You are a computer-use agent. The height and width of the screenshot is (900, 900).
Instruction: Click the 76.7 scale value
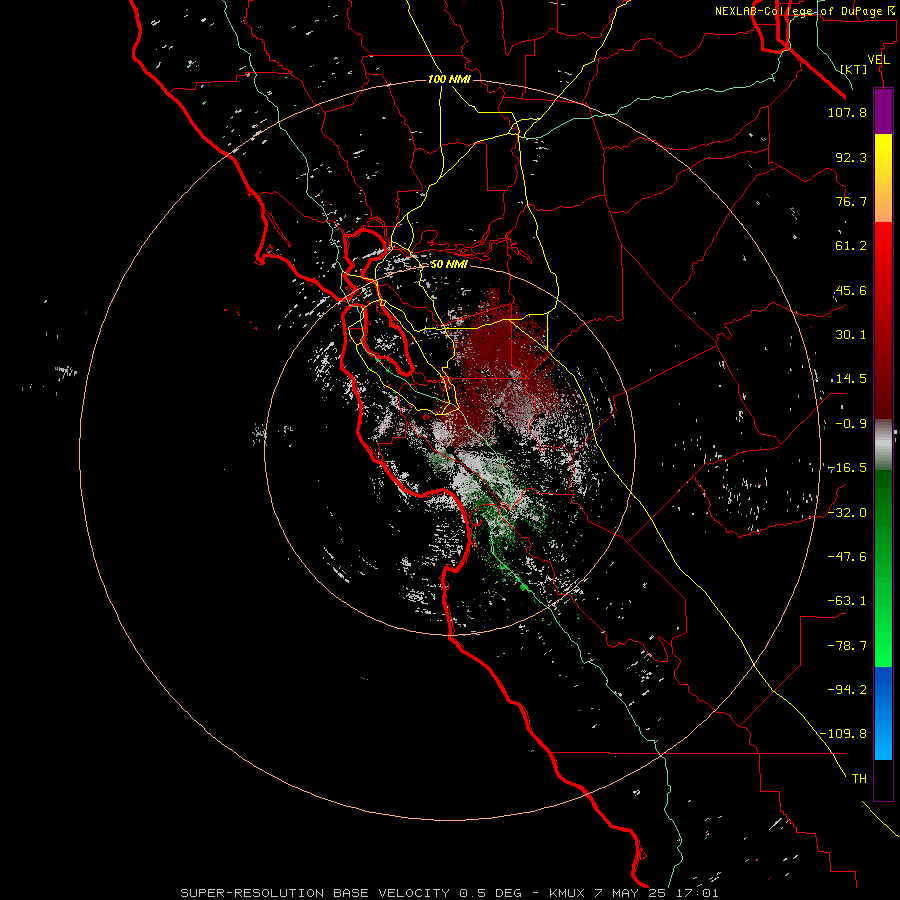(851, 201)
